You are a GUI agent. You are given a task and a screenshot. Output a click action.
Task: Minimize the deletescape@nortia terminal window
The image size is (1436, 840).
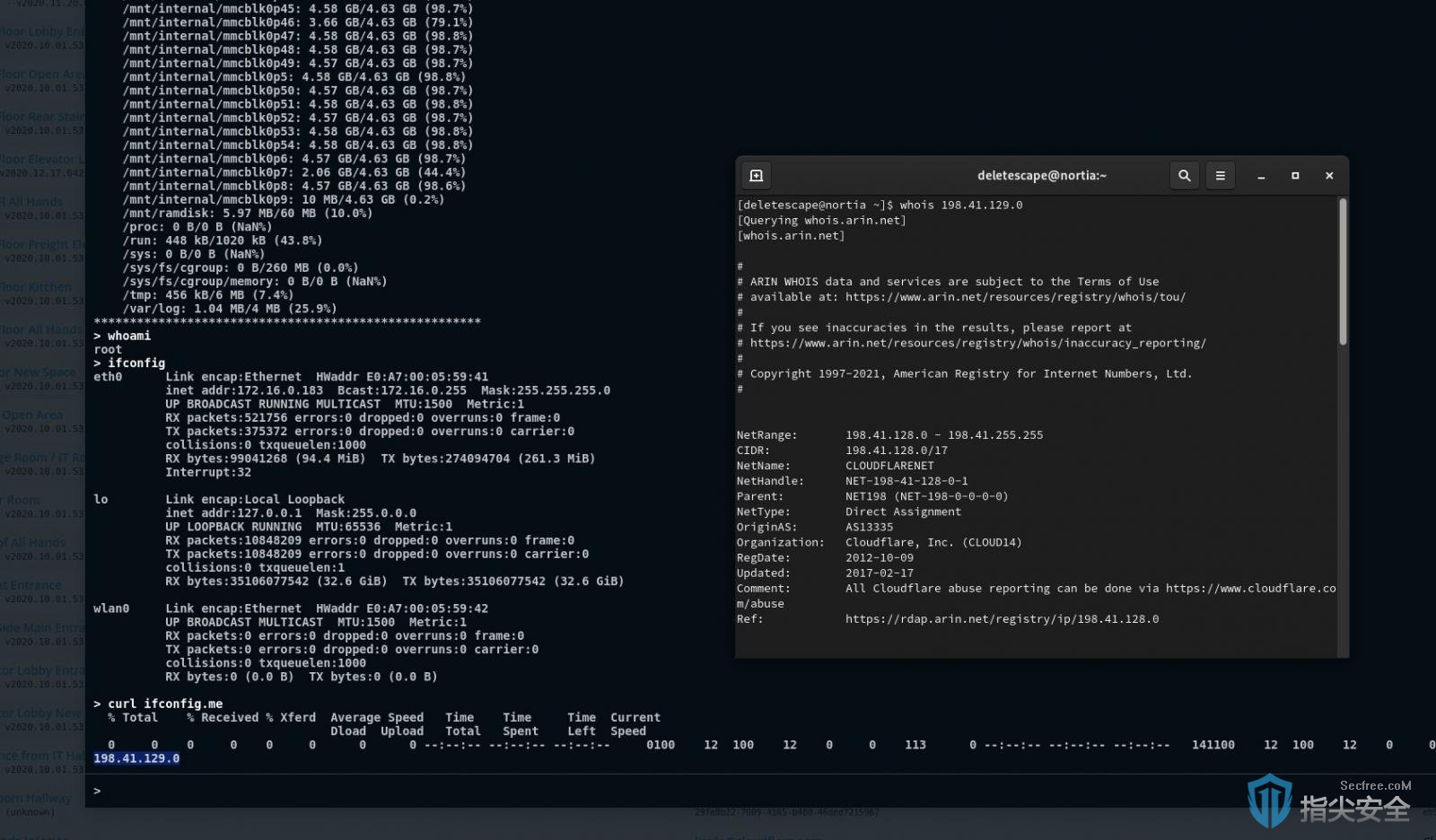coord(1261,176)
